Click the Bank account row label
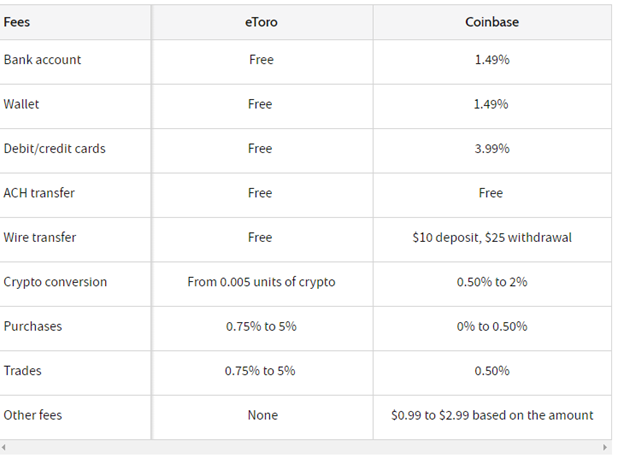This screenshot has width=624, height=464. pyautogui.click(x=42, y=60)
